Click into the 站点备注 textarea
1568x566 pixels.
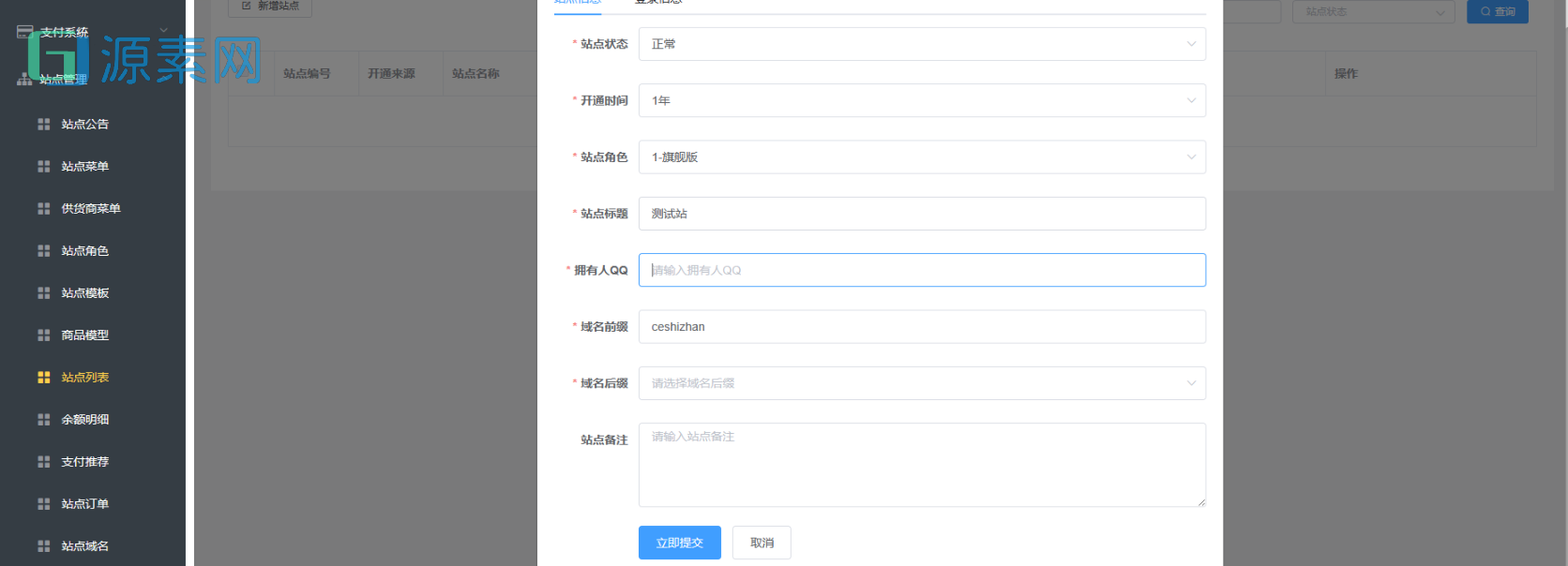[922, 465]
